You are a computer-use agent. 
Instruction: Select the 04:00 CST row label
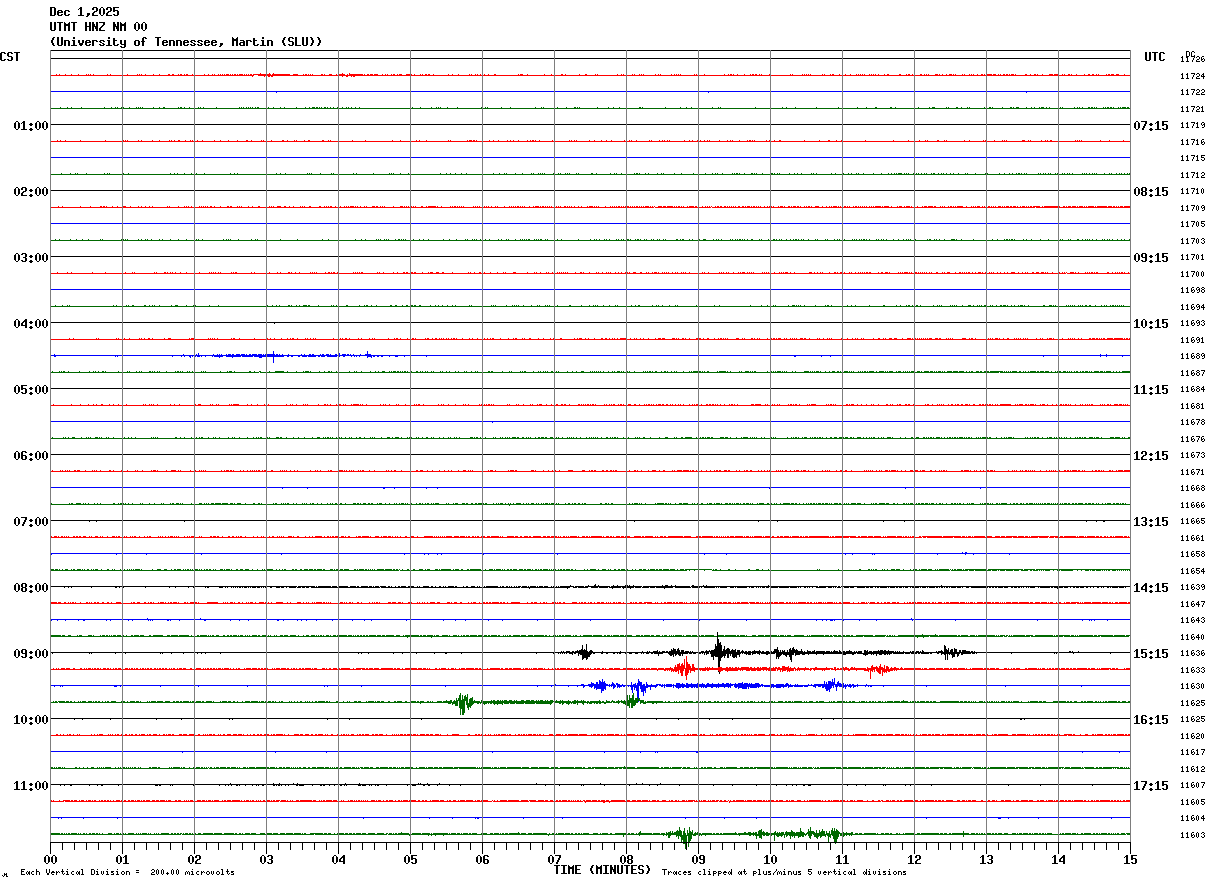(31, 324)
